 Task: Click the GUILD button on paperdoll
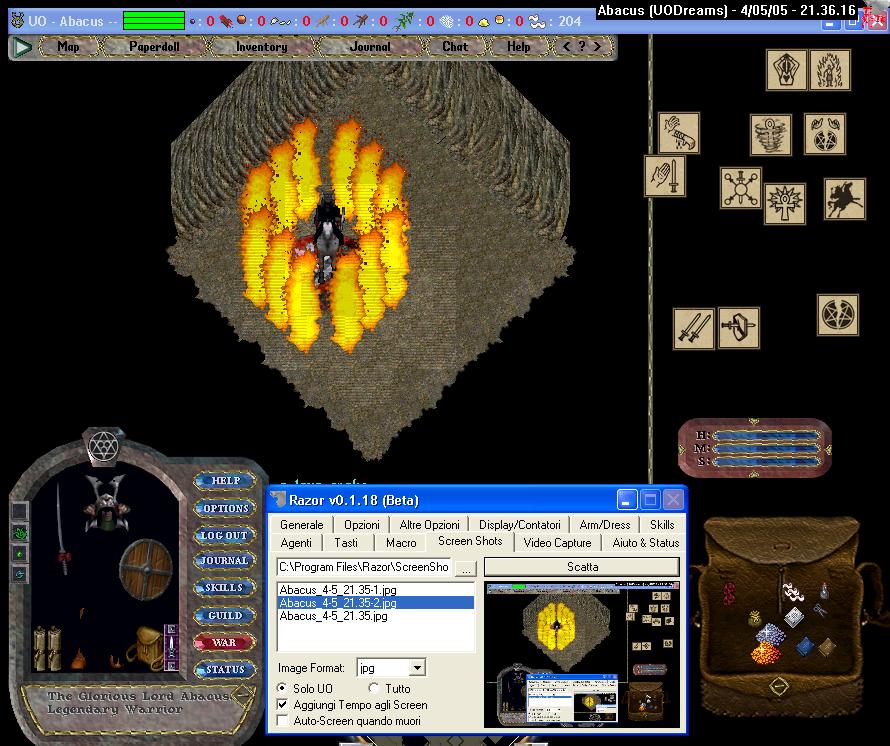pos(225,615)
